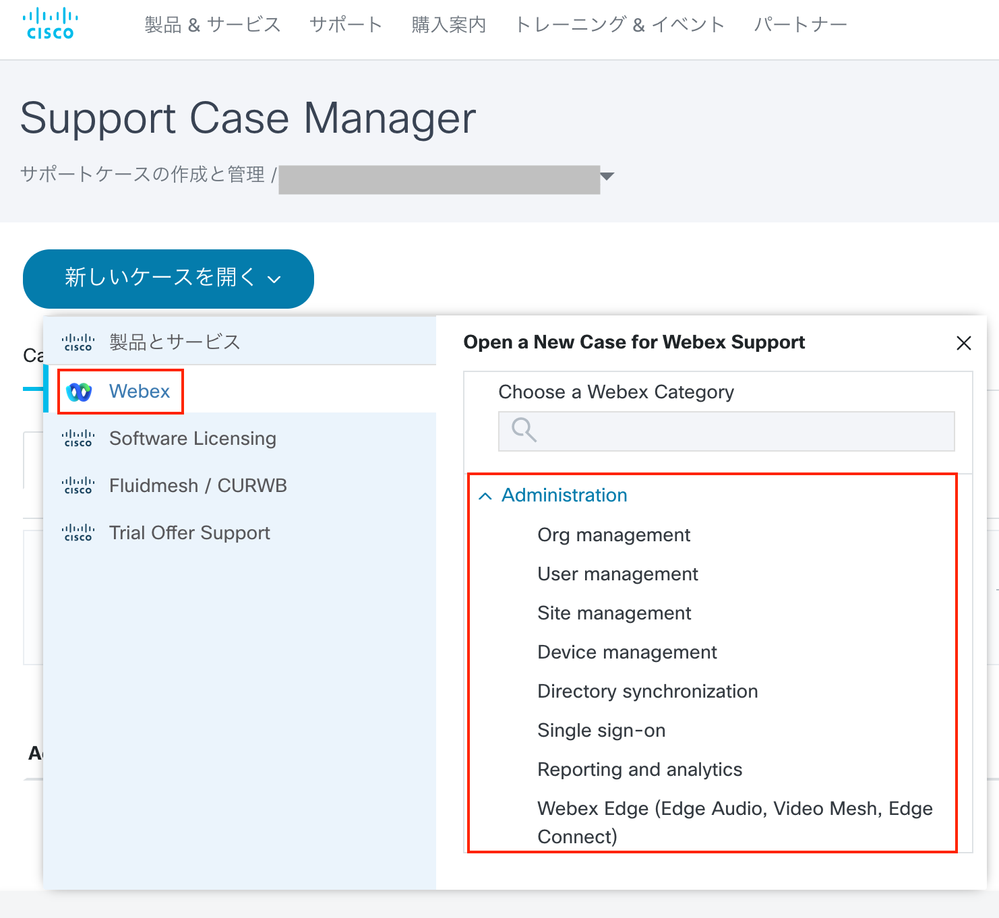Image resolution: width=999 pixels, height=918 pixels.
Task: Choose Directory synchronization category
Action: (x=647, y=691)
